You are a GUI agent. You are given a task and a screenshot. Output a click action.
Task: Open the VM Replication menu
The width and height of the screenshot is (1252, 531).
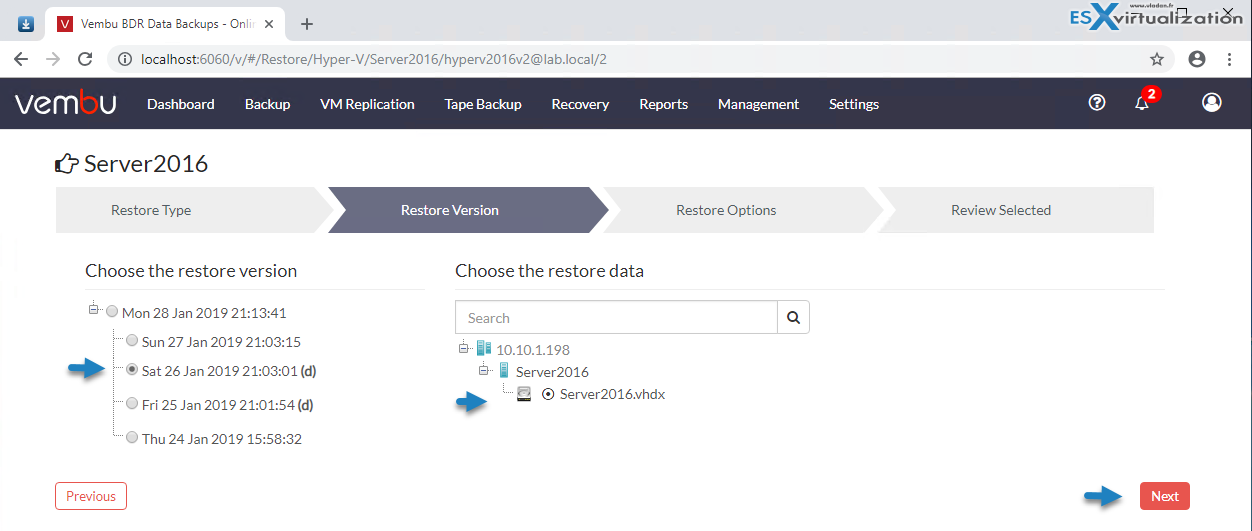tap(367, 104)
